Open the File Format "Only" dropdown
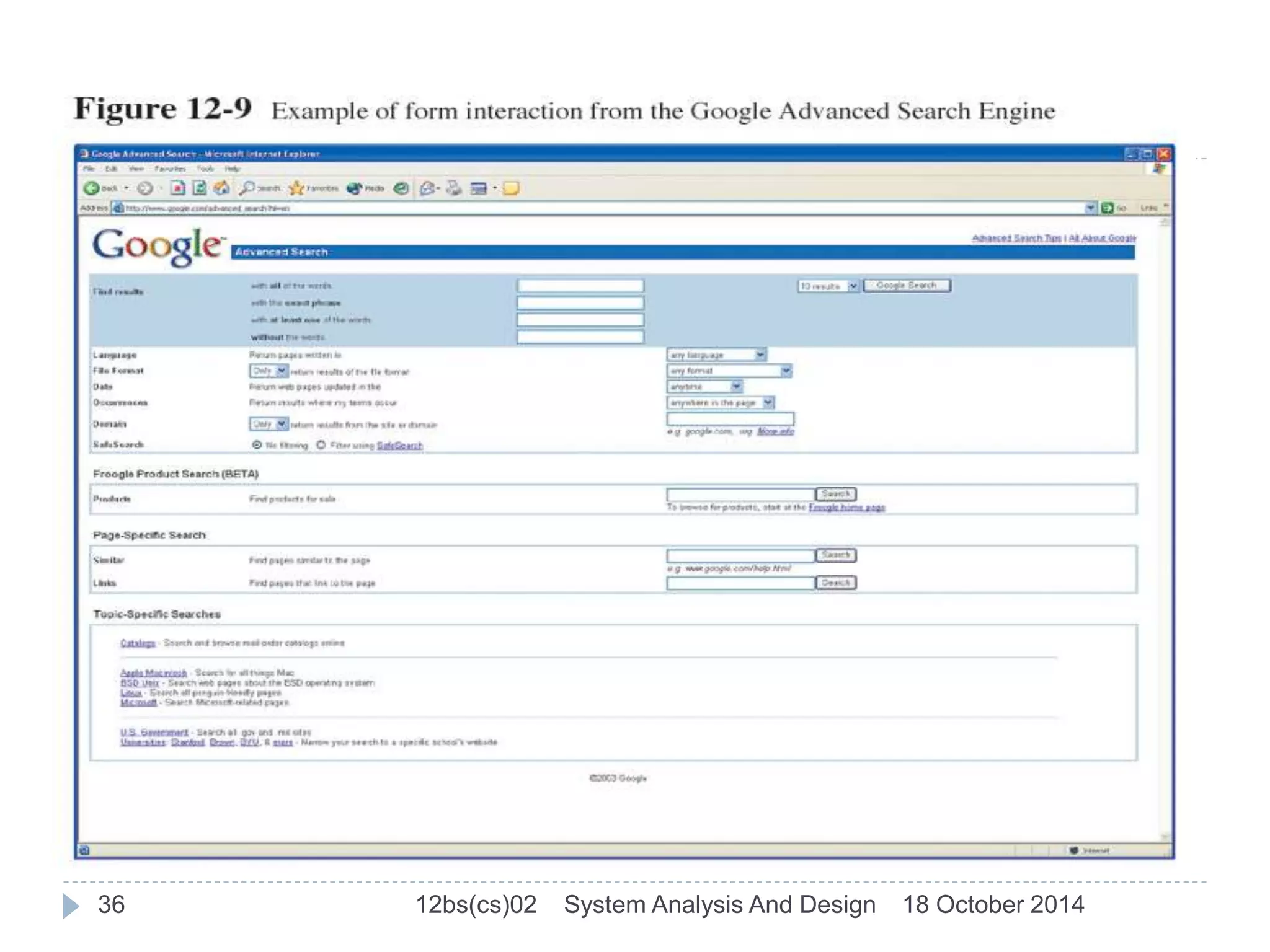The height and width of the screenshot is (952, 1270). coord(269,371)
